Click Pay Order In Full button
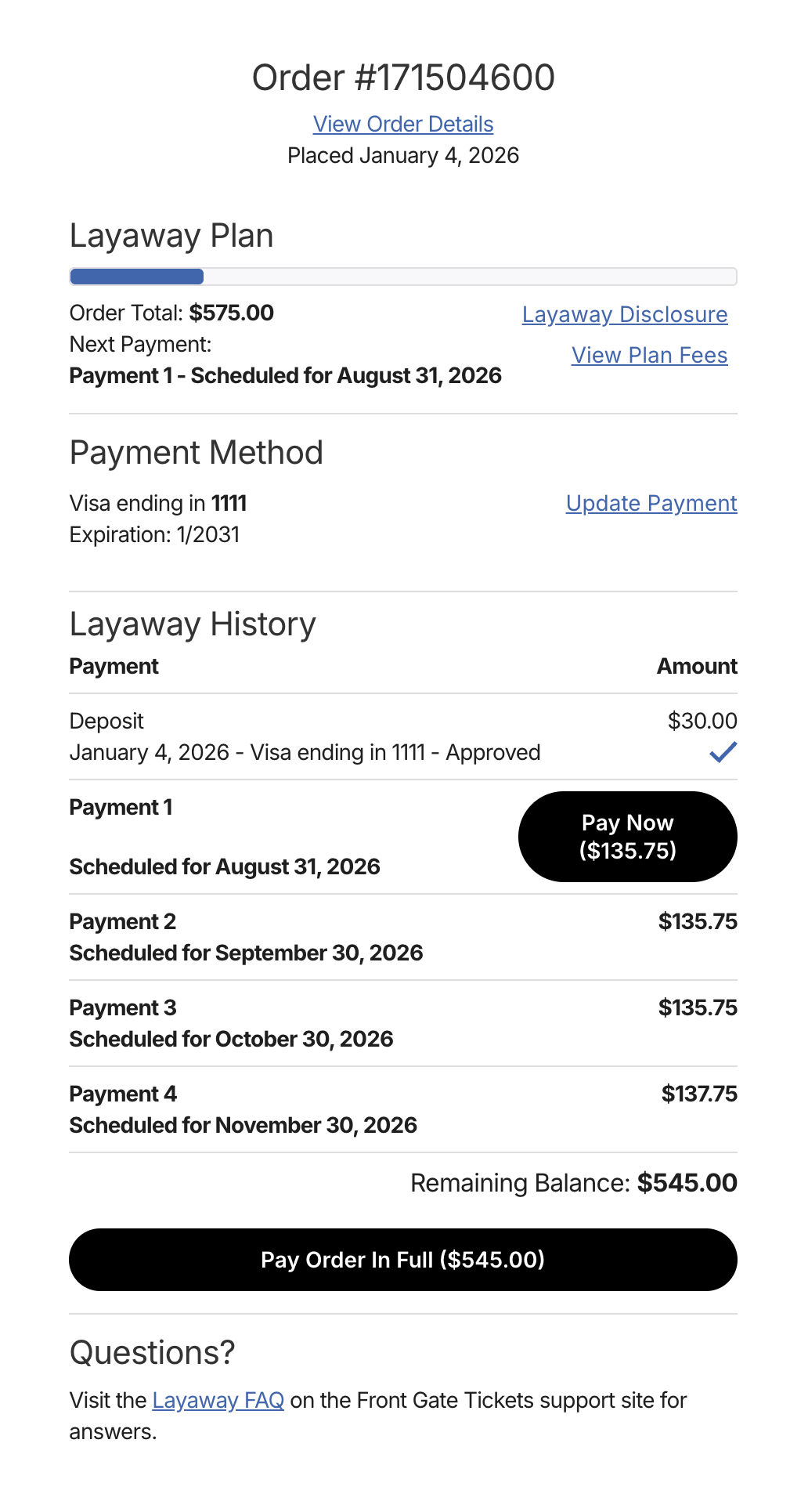Screen dimensions: 808x1512 (x=403, y=1260)
